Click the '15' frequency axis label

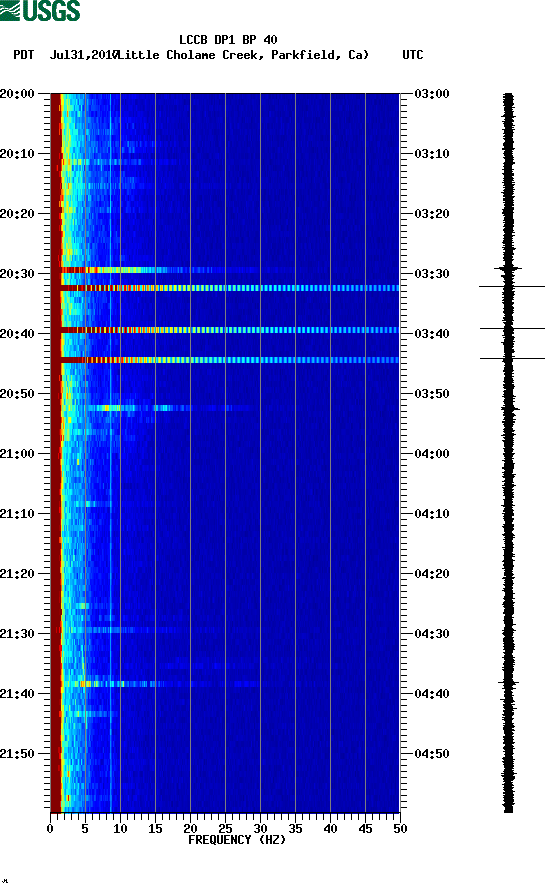coord(155,829)
